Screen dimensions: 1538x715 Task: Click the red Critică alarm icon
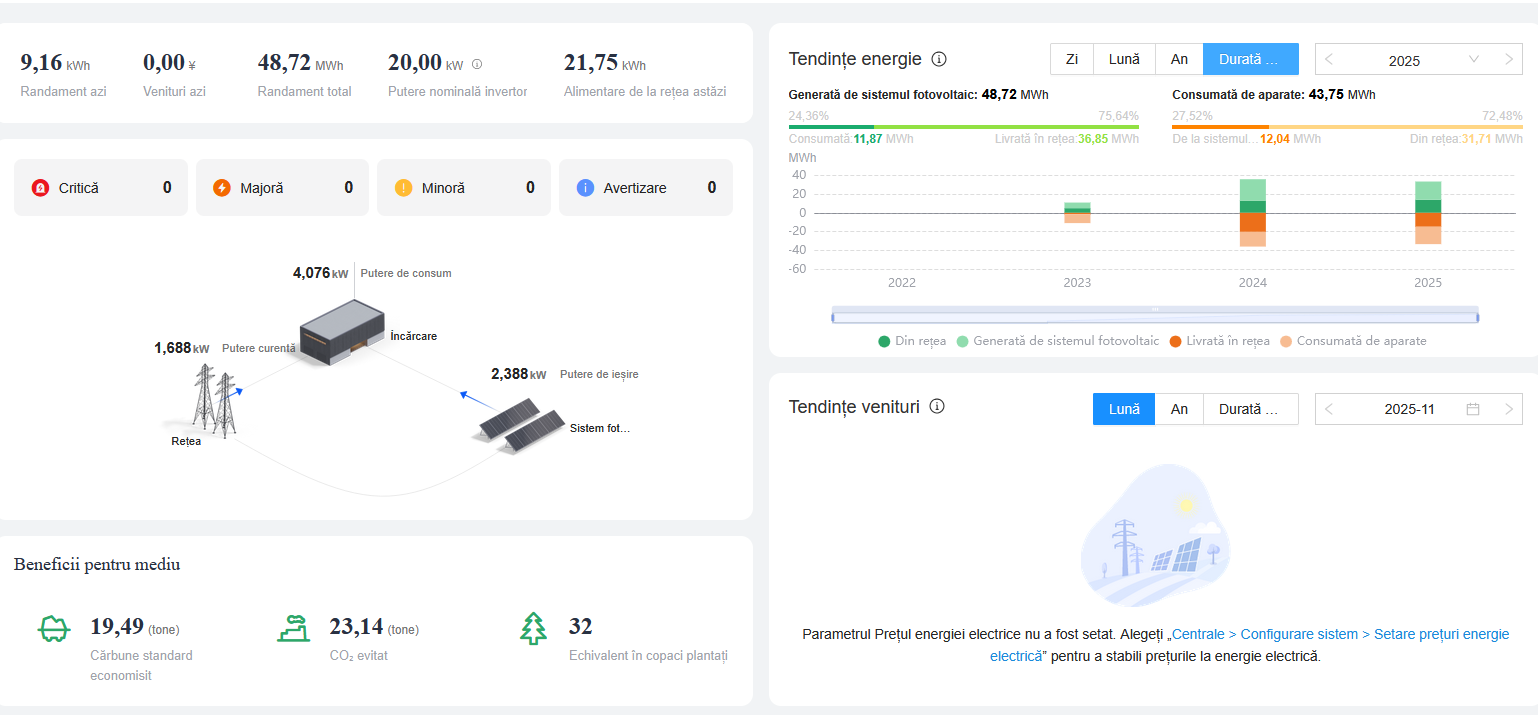[x=40, y=188]
